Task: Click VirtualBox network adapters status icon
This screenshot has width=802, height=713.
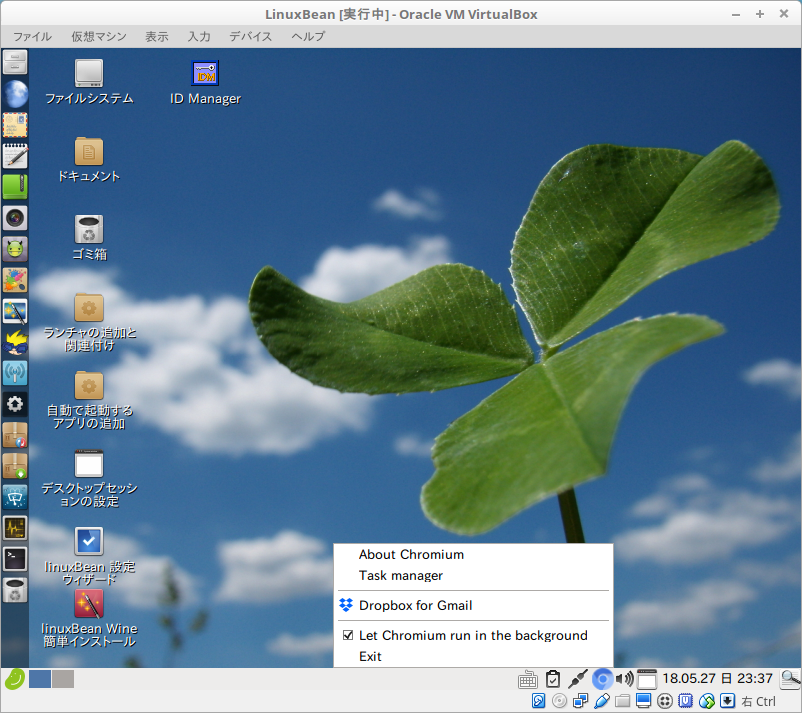Action: [x=581, y=701]
